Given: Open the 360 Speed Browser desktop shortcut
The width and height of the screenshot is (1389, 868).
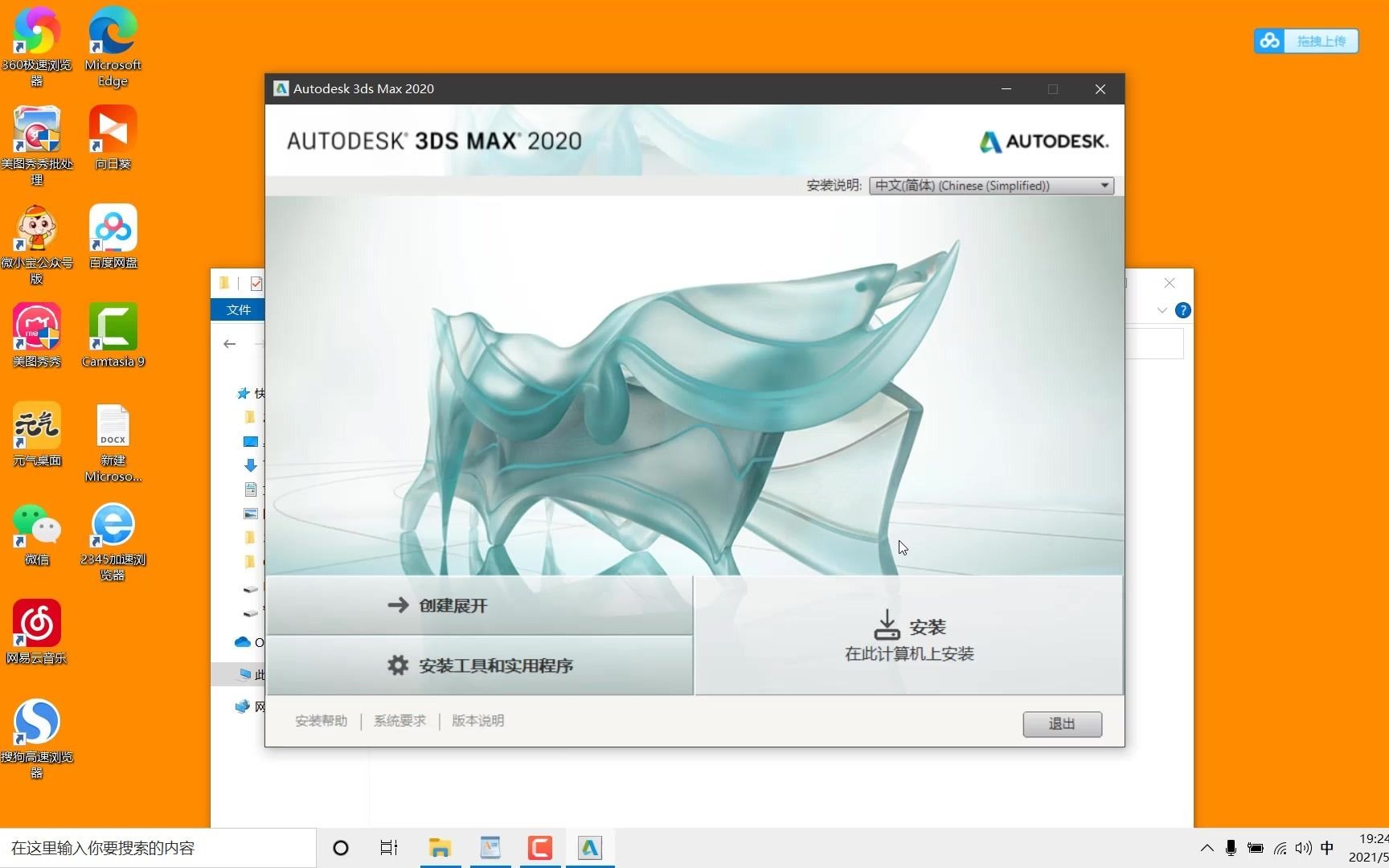Looking at the screenshot, I should [36, 47].
